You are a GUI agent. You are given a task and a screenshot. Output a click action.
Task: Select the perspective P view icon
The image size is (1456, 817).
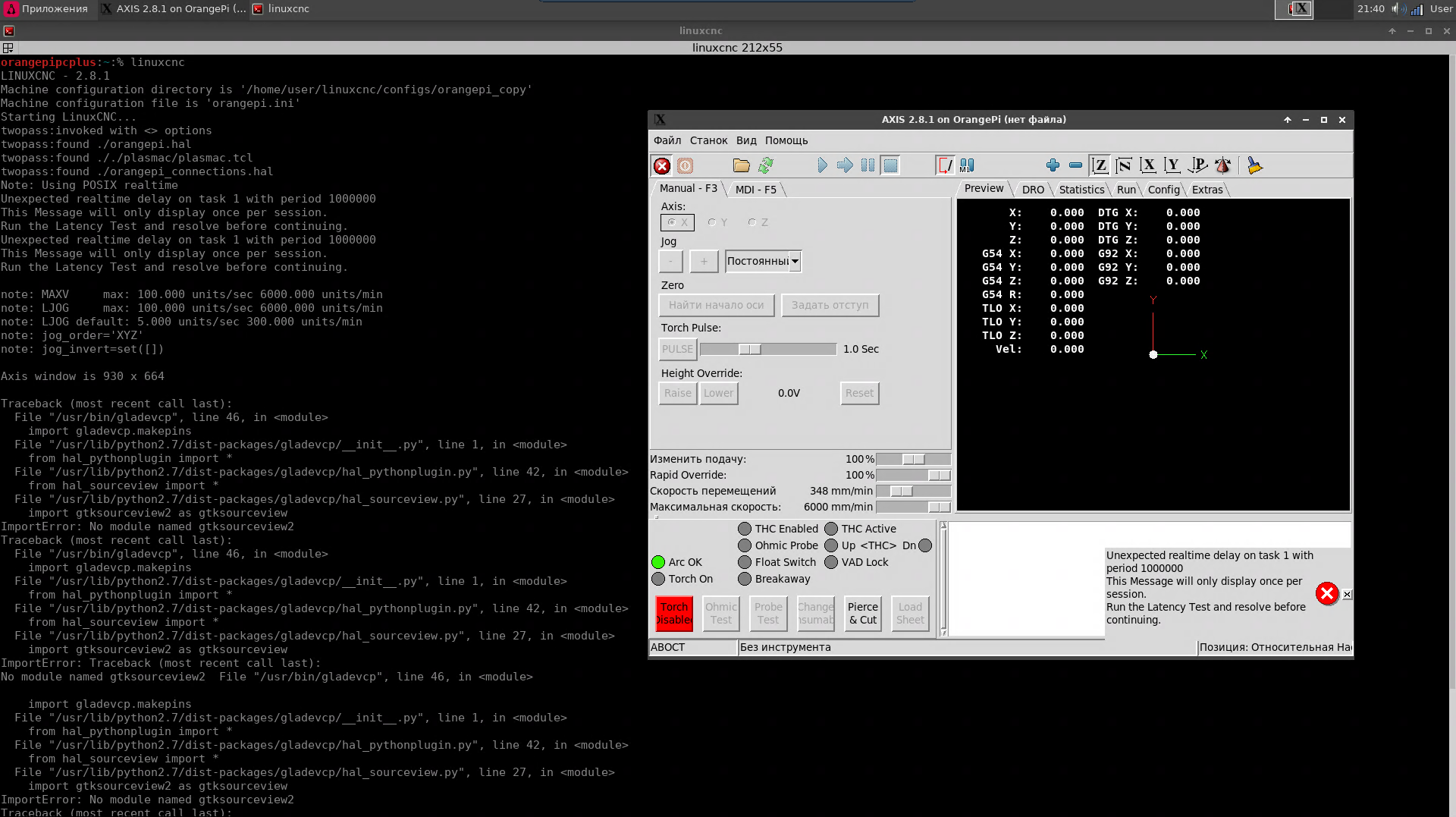1197,165
